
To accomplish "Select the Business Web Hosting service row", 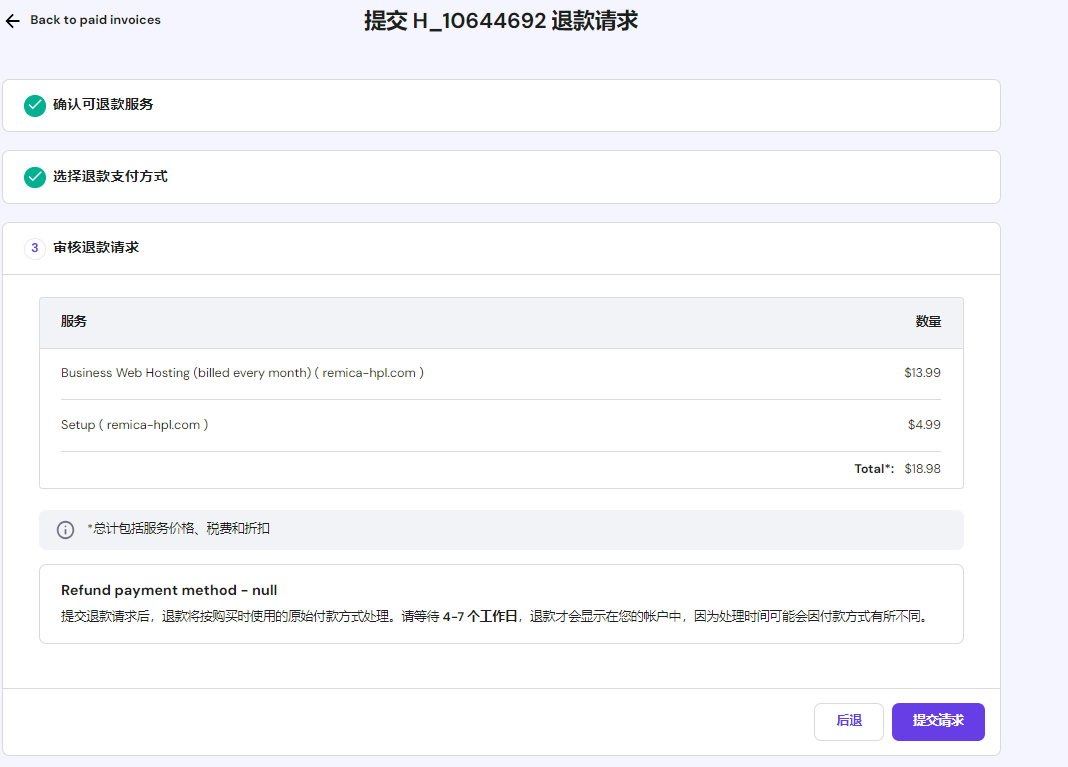I will [x=242, y=373].
